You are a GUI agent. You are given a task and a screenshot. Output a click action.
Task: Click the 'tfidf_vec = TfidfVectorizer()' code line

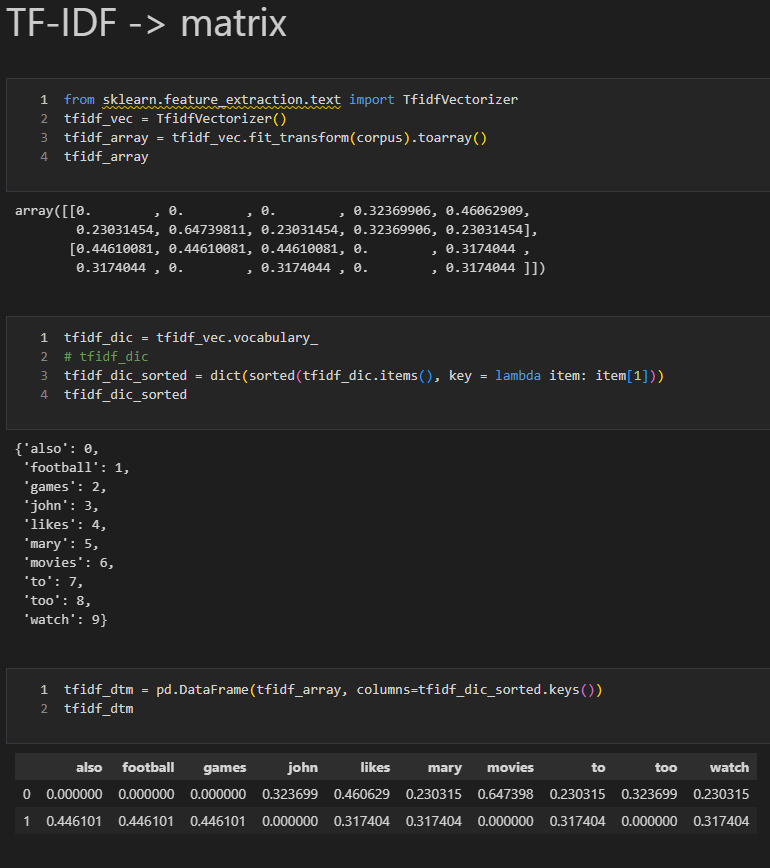175,118
